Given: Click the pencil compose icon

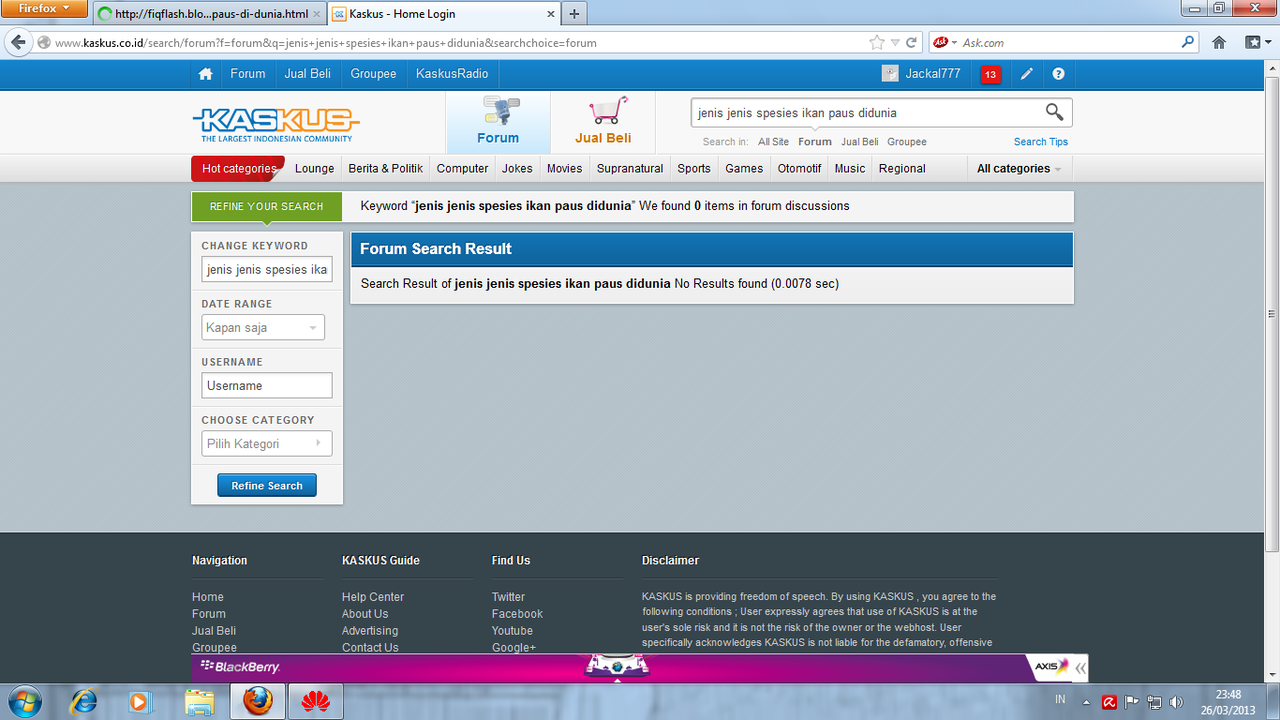Looking at the screenshot, I should pyautogui.click(x=1026, y=74).
